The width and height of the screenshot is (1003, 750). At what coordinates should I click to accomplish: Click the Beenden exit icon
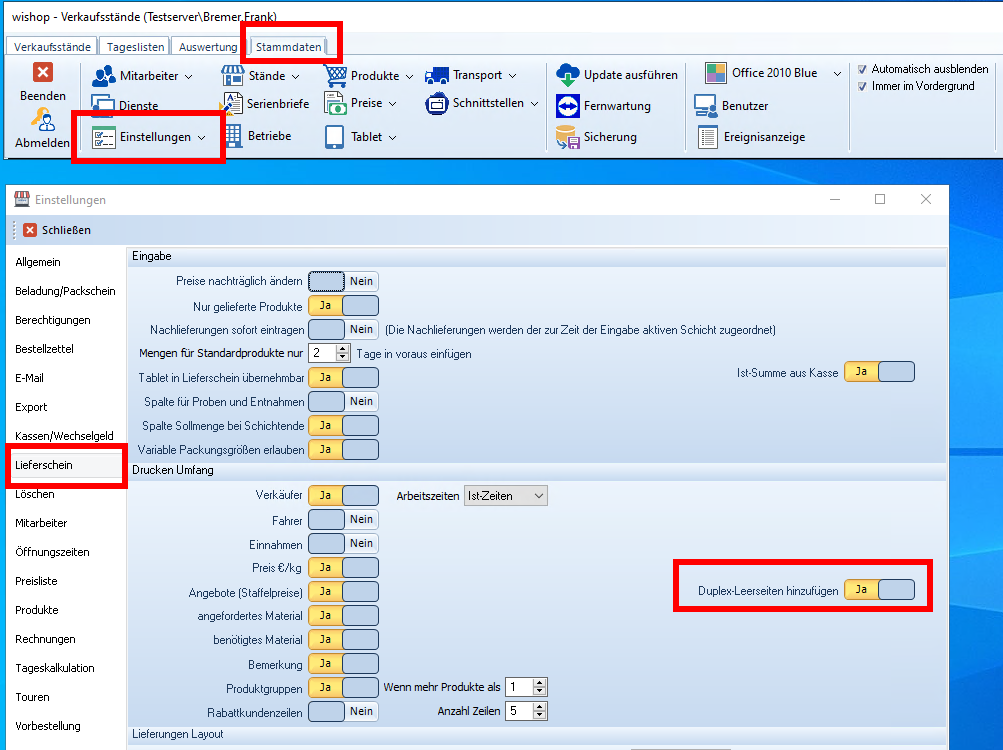(43, 73)
